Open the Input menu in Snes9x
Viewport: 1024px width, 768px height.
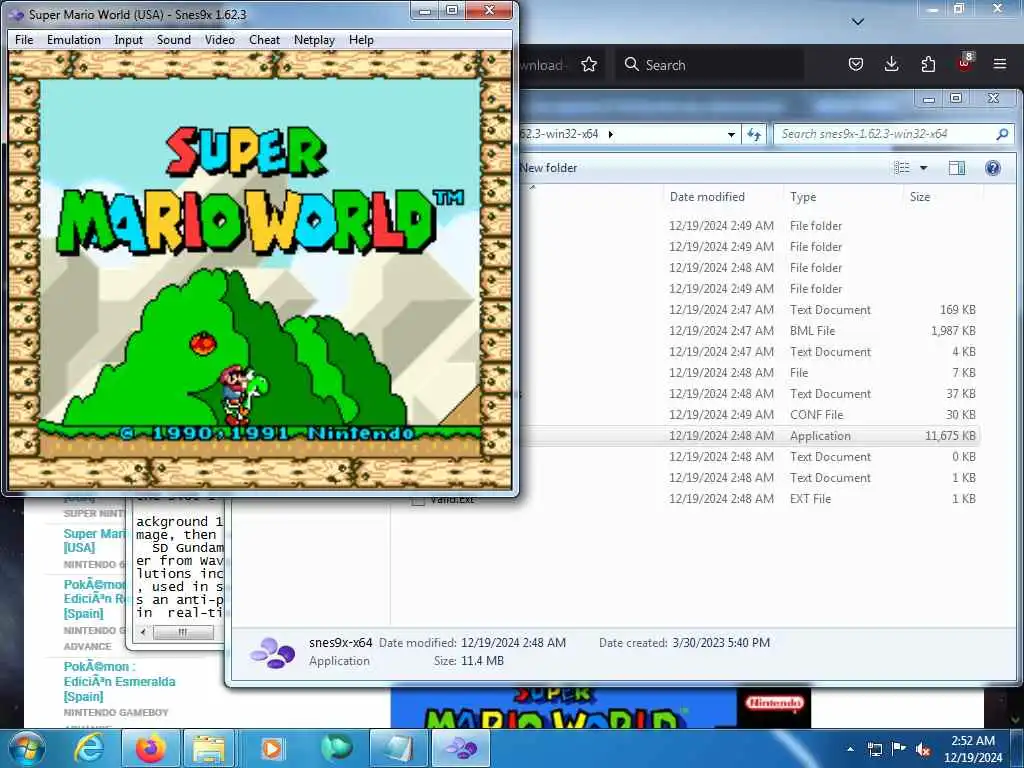click(129, 40)
